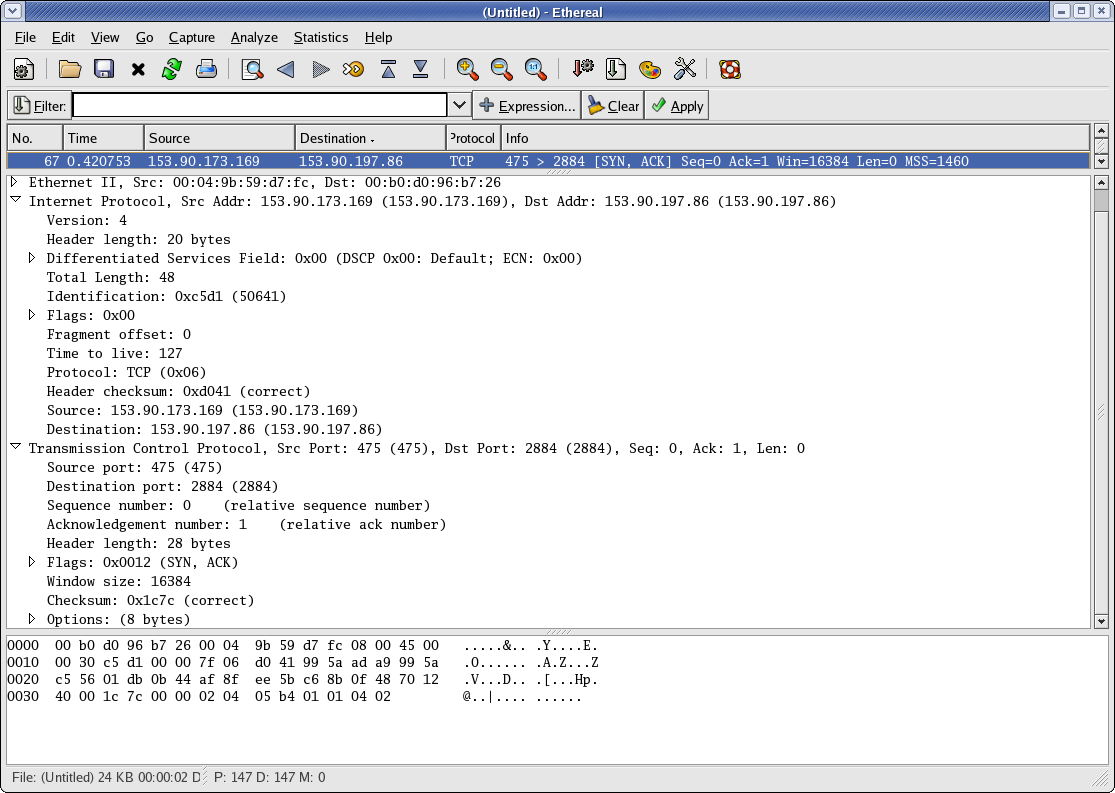The height and width of the screenshot is (793, 1115).
Task: Open coloring rules palette icon
Action: click(x=650, y=69)
